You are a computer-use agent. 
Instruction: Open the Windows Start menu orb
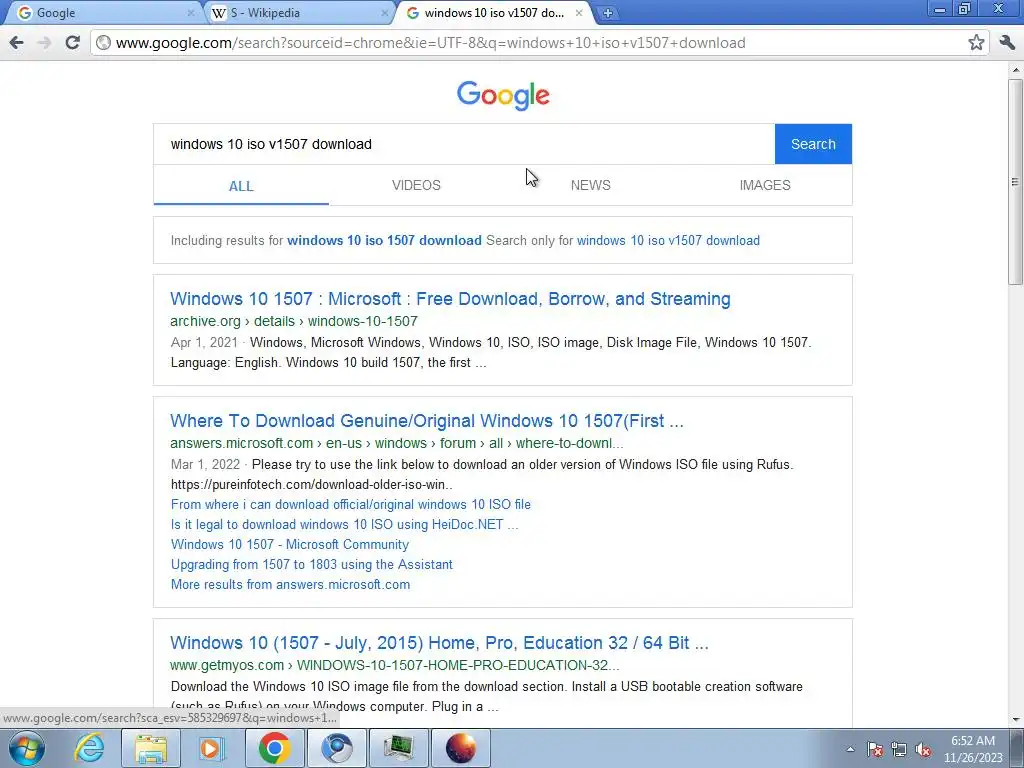pos(27,748)
